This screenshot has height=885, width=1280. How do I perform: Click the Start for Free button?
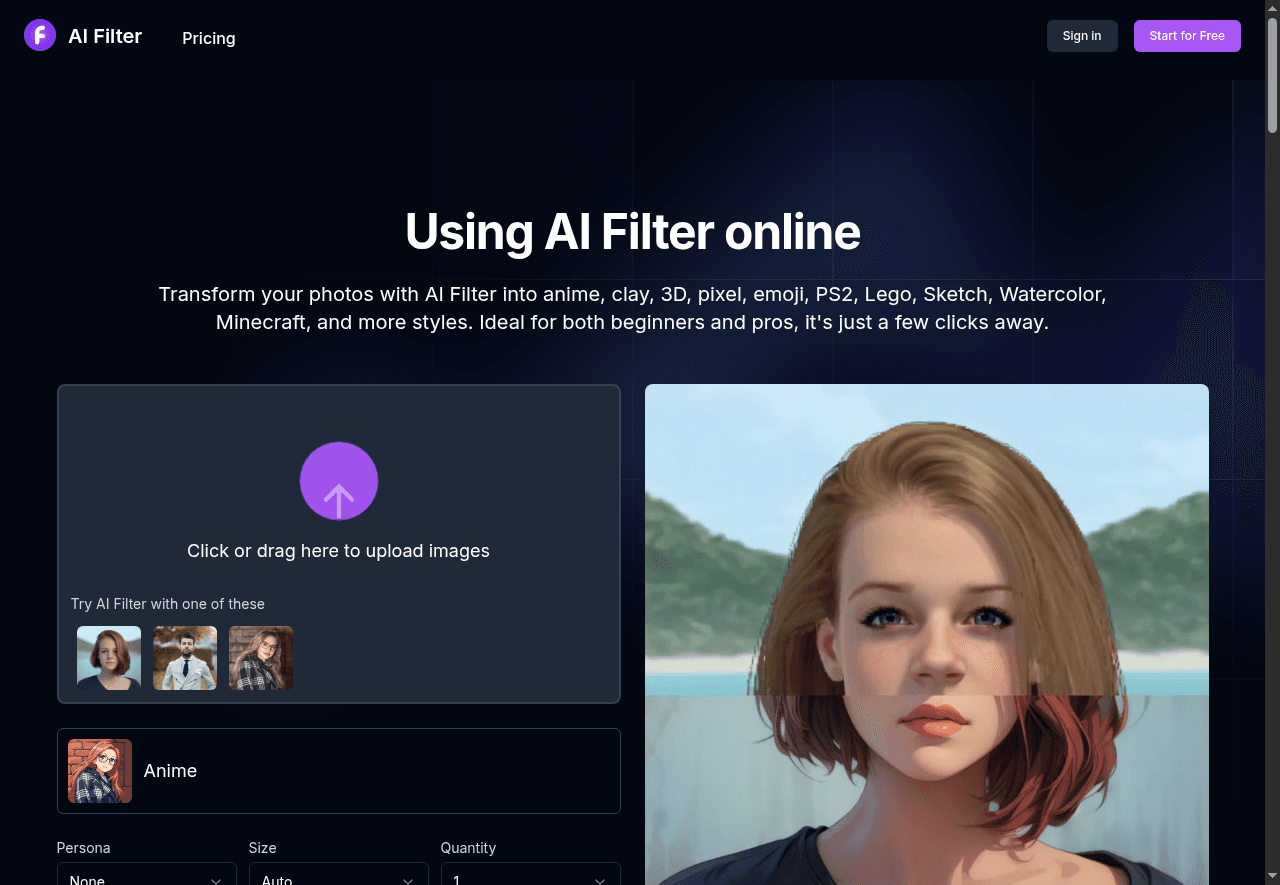(1187, 35)
